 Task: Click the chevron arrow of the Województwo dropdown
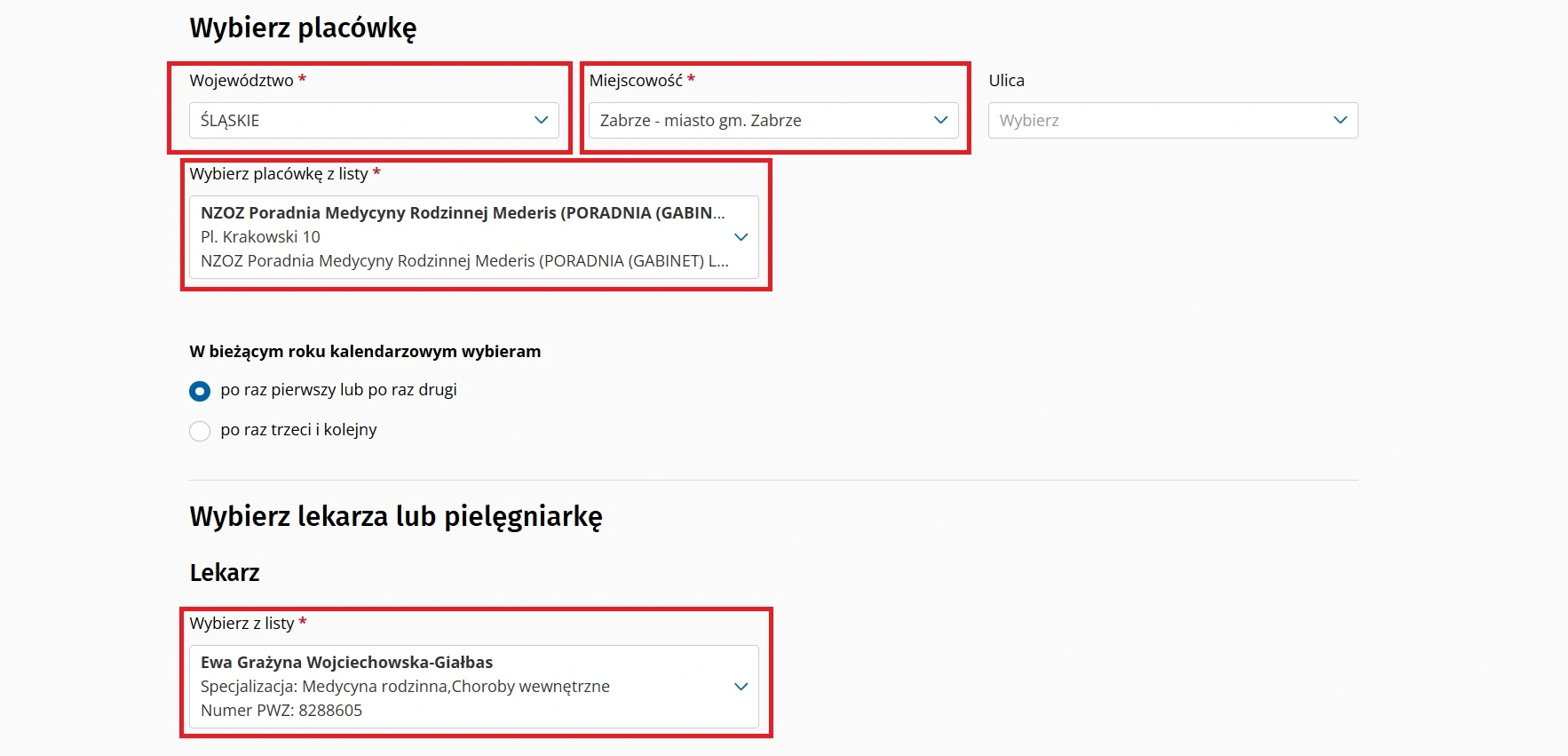pyautogui.click(x=541, y=120)
